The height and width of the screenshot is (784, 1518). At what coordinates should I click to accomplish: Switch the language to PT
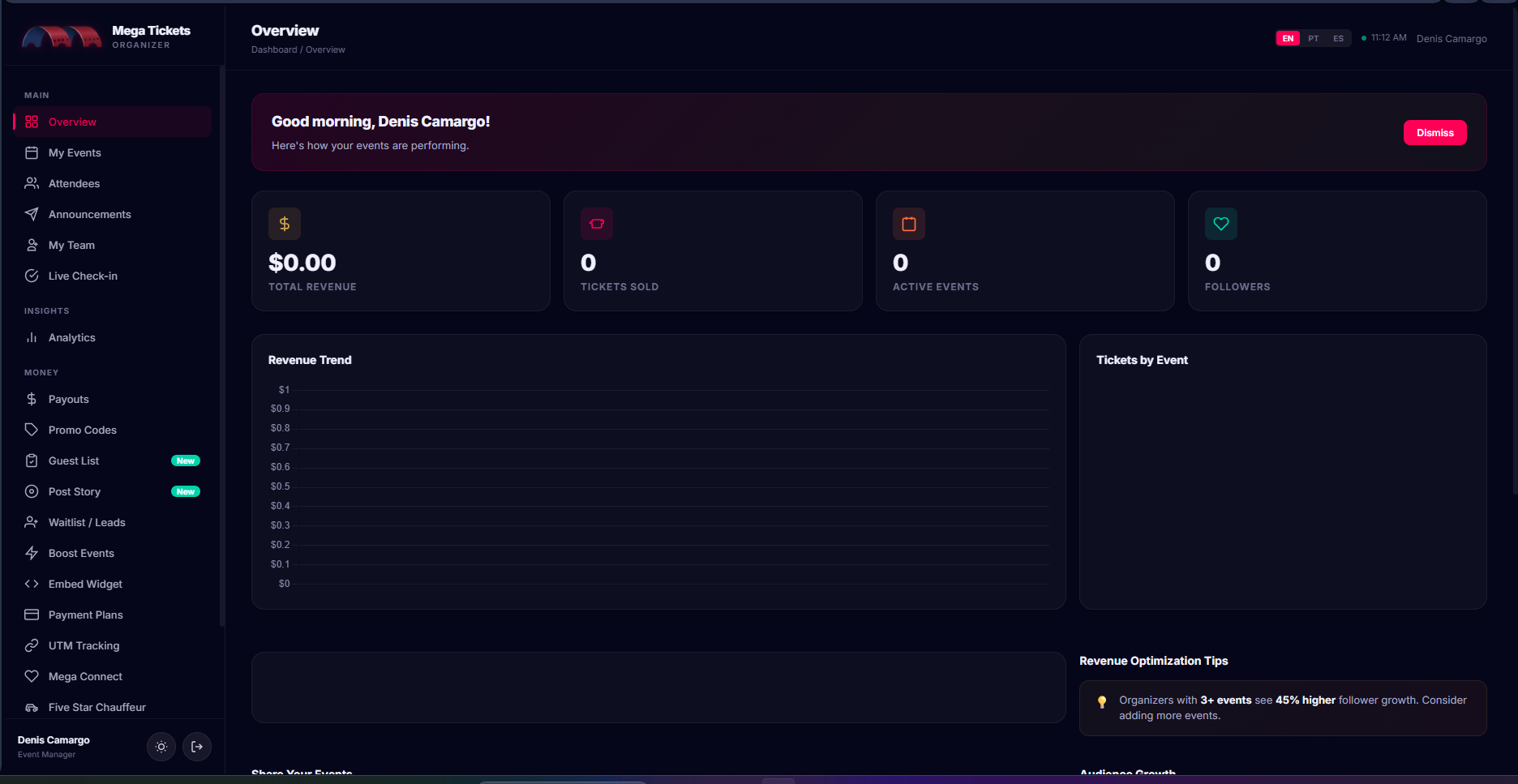coord(1313,38)
